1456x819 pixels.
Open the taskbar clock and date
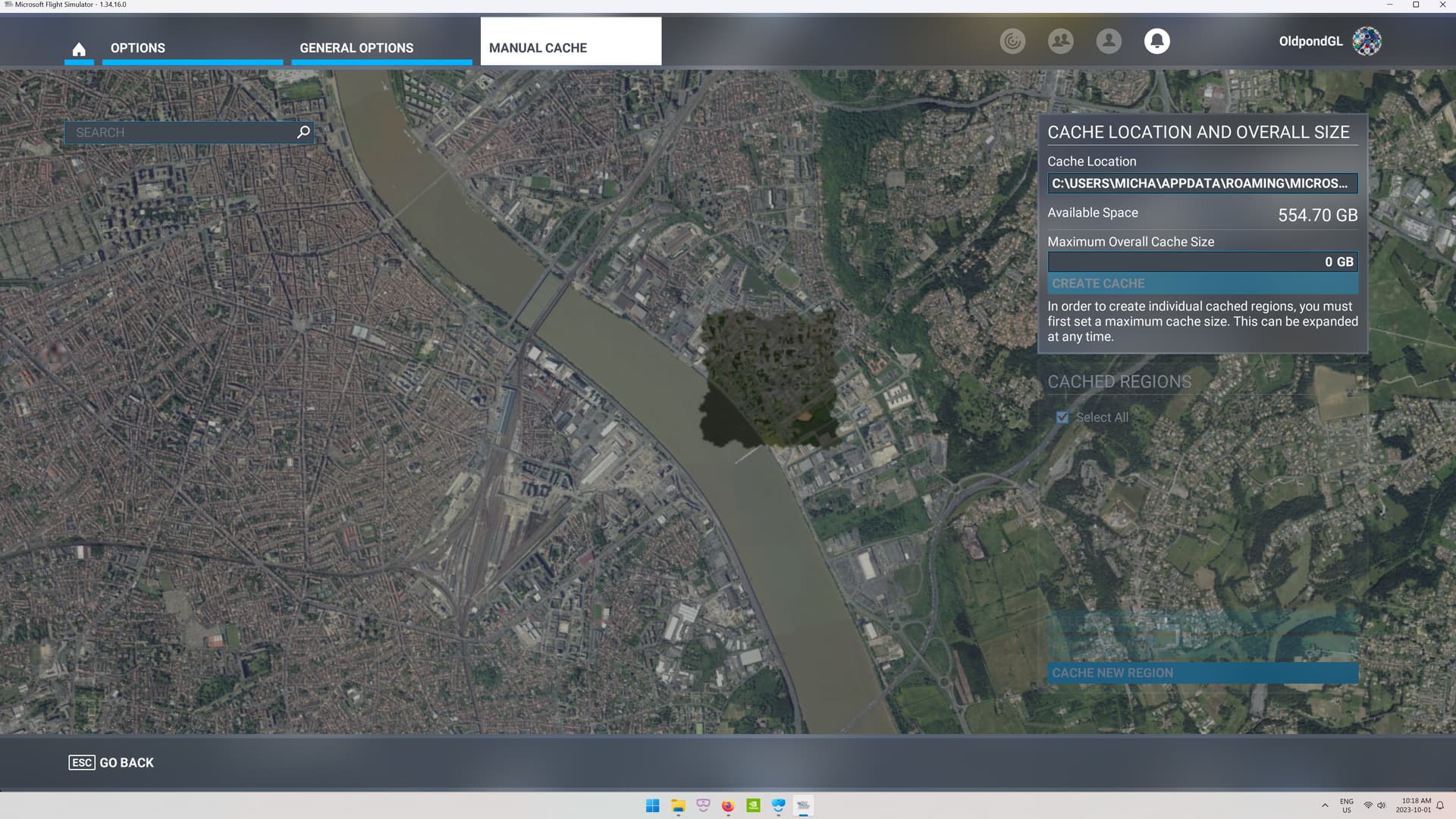click(x=1414, y=805)
